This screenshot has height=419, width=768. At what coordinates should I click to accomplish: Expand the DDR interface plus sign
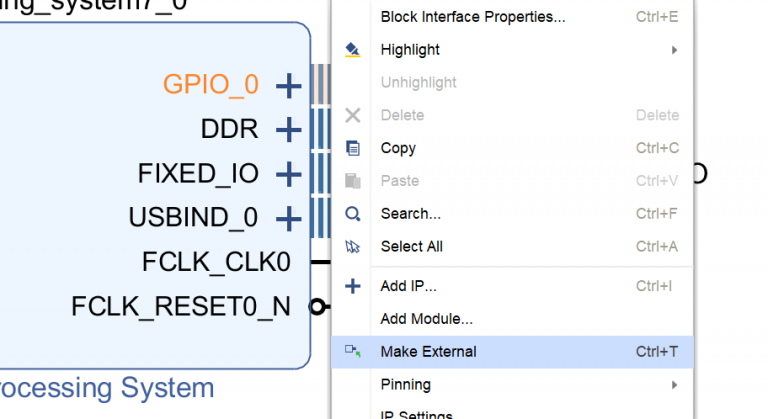tap(288, 129)
